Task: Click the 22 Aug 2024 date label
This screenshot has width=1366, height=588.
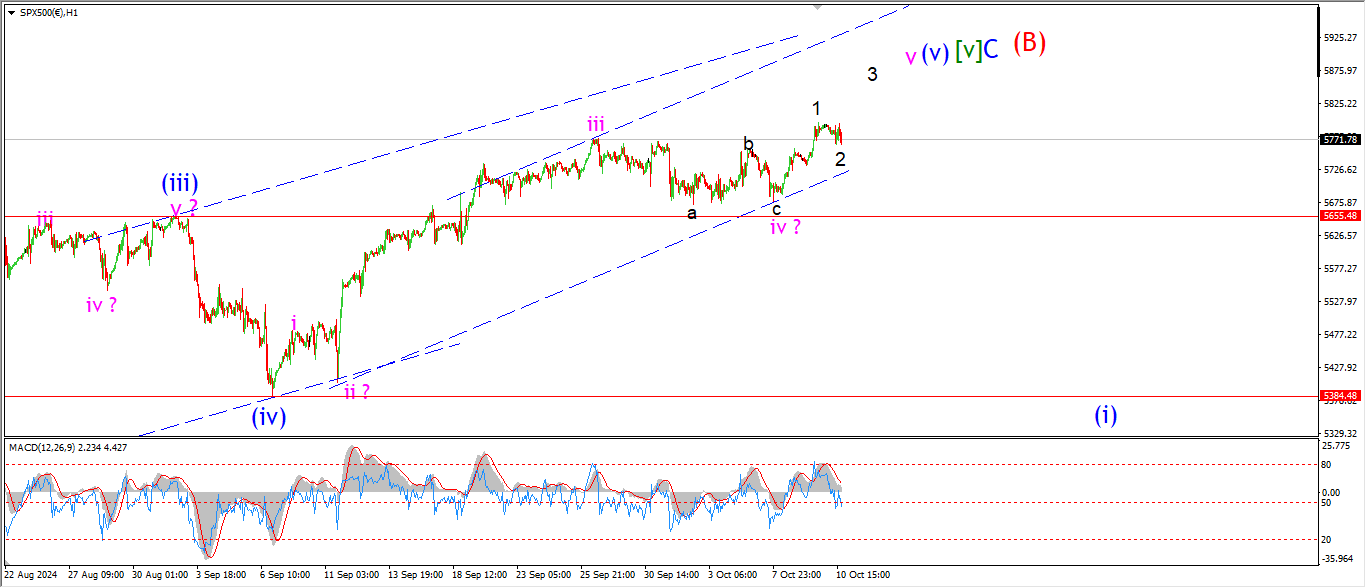Action: coord(30,575)
